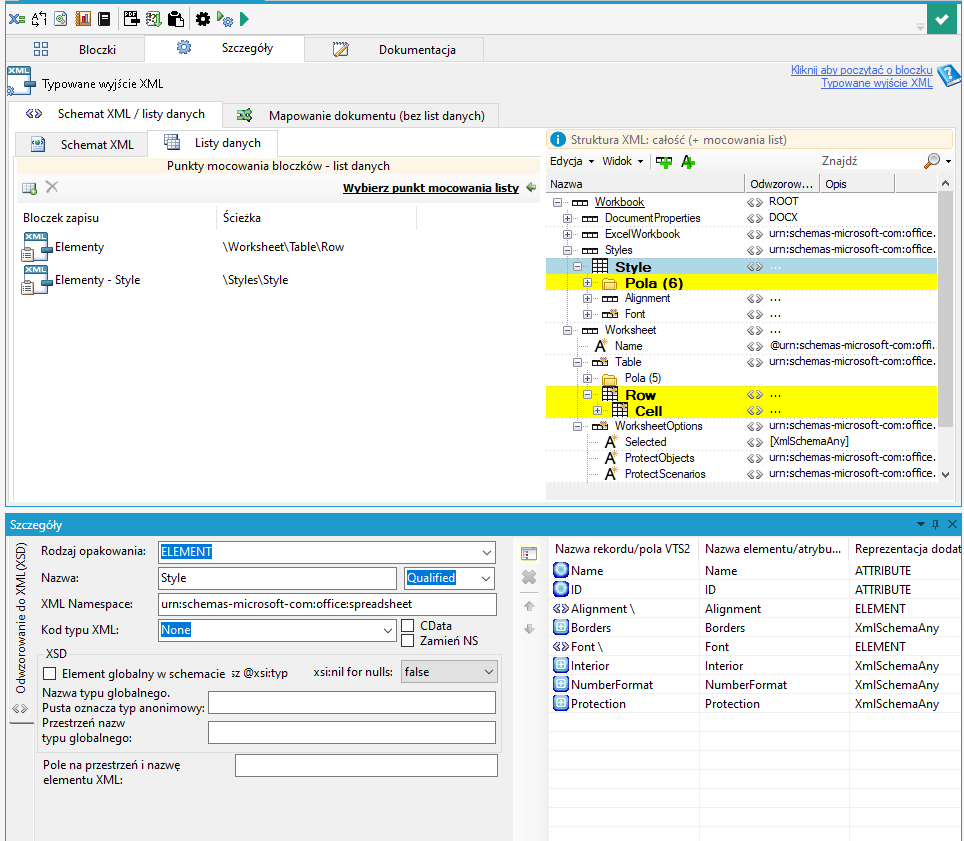Click Wybierz punkt mocowania listy link
Image resolution: width=964 pixels, height=841 pixels.
coord(431,188)
